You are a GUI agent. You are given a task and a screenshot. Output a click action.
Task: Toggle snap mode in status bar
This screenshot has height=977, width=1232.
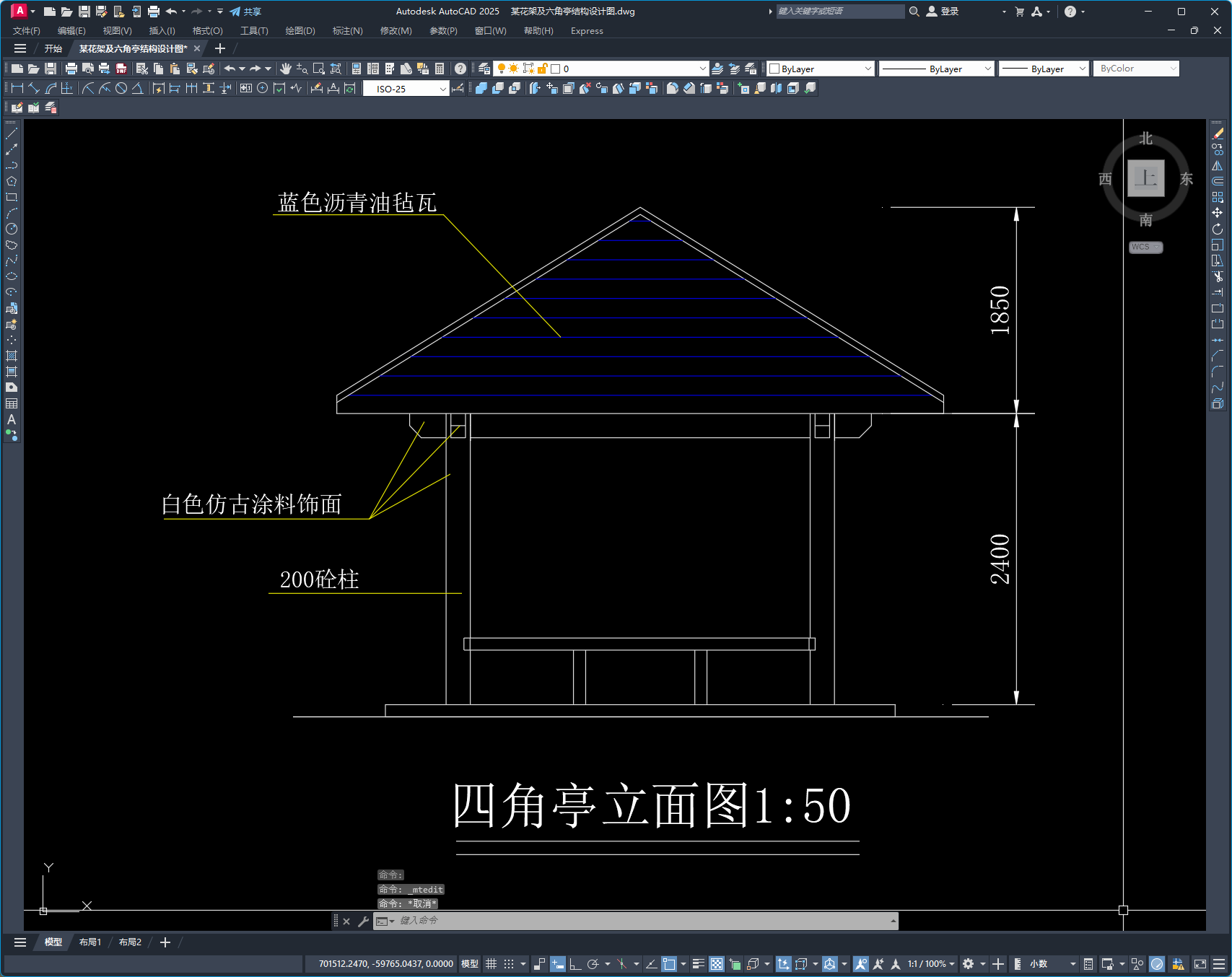click(509, 964)
